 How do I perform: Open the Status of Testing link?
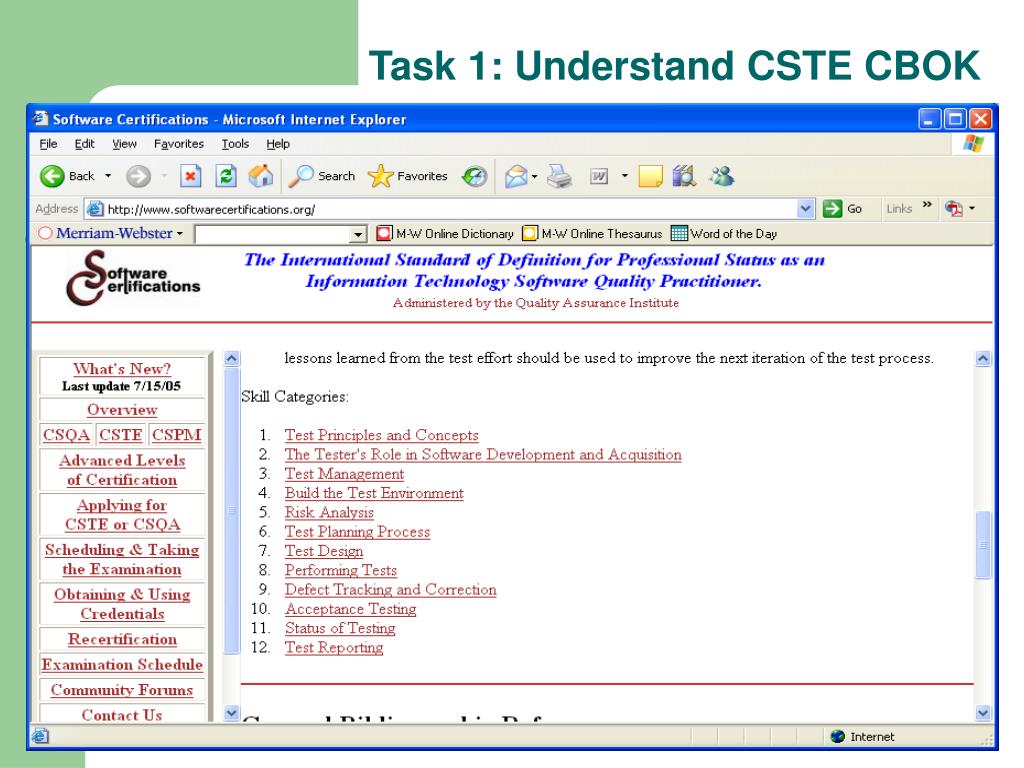click(x=340, y=628)
